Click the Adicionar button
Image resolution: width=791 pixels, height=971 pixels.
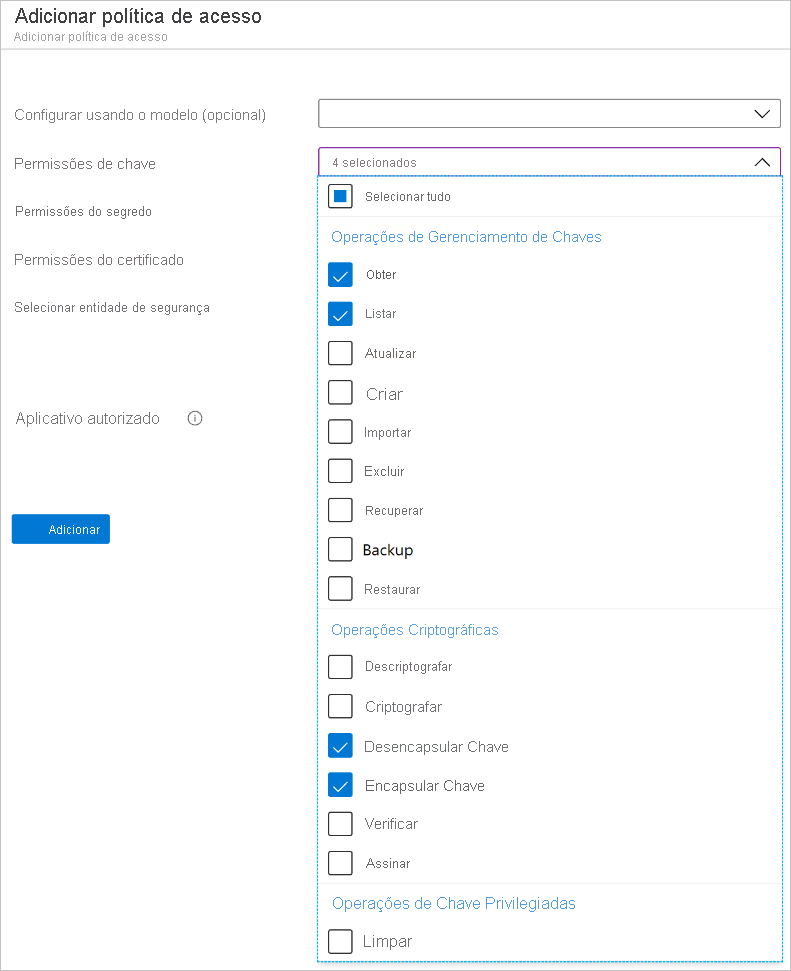[x=61, y=529]
